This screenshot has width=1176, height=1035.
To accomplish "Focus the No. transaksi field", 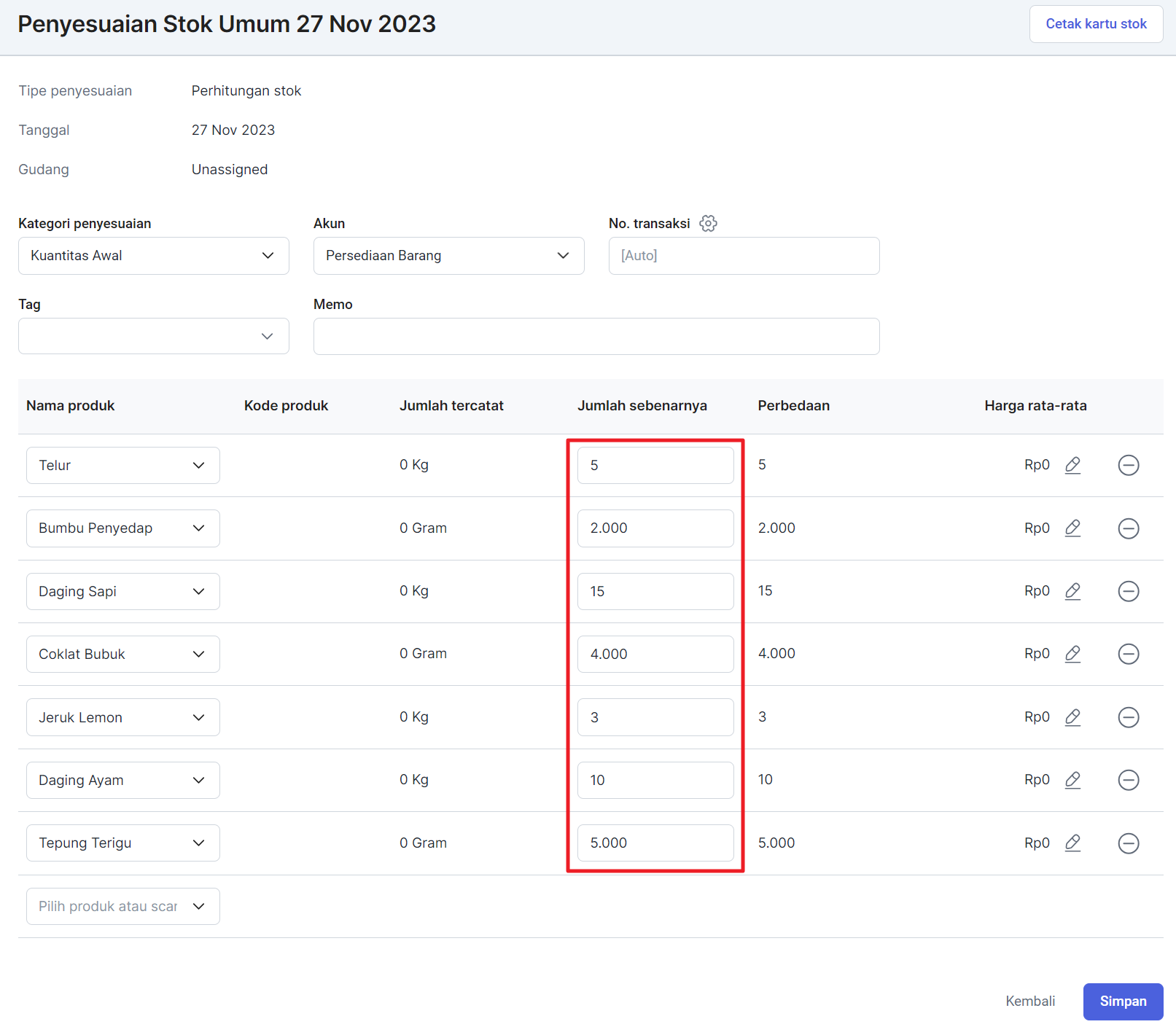I will click(x=744, y=256).
